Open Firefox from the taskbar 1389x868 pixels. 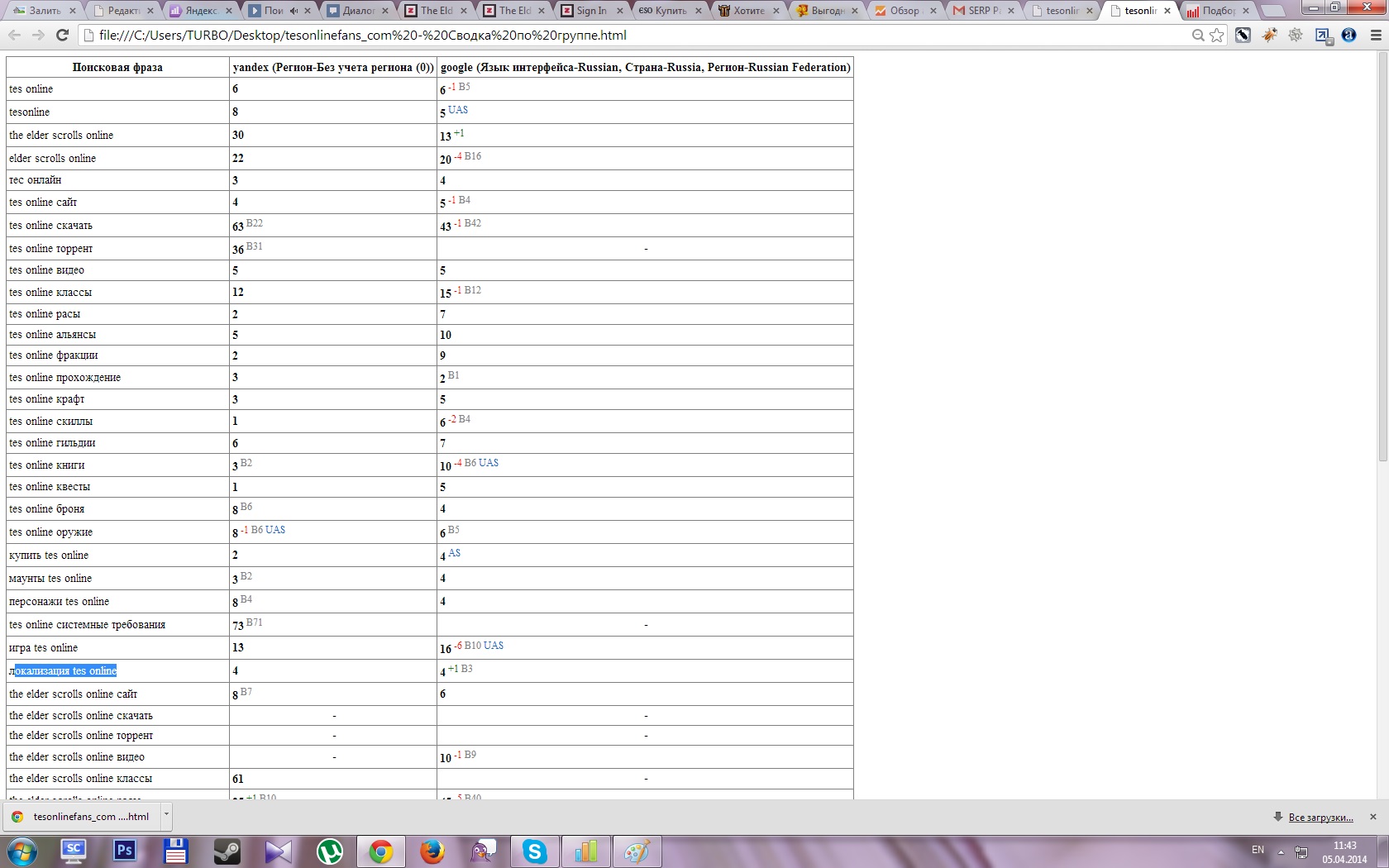tap(432, 851)
